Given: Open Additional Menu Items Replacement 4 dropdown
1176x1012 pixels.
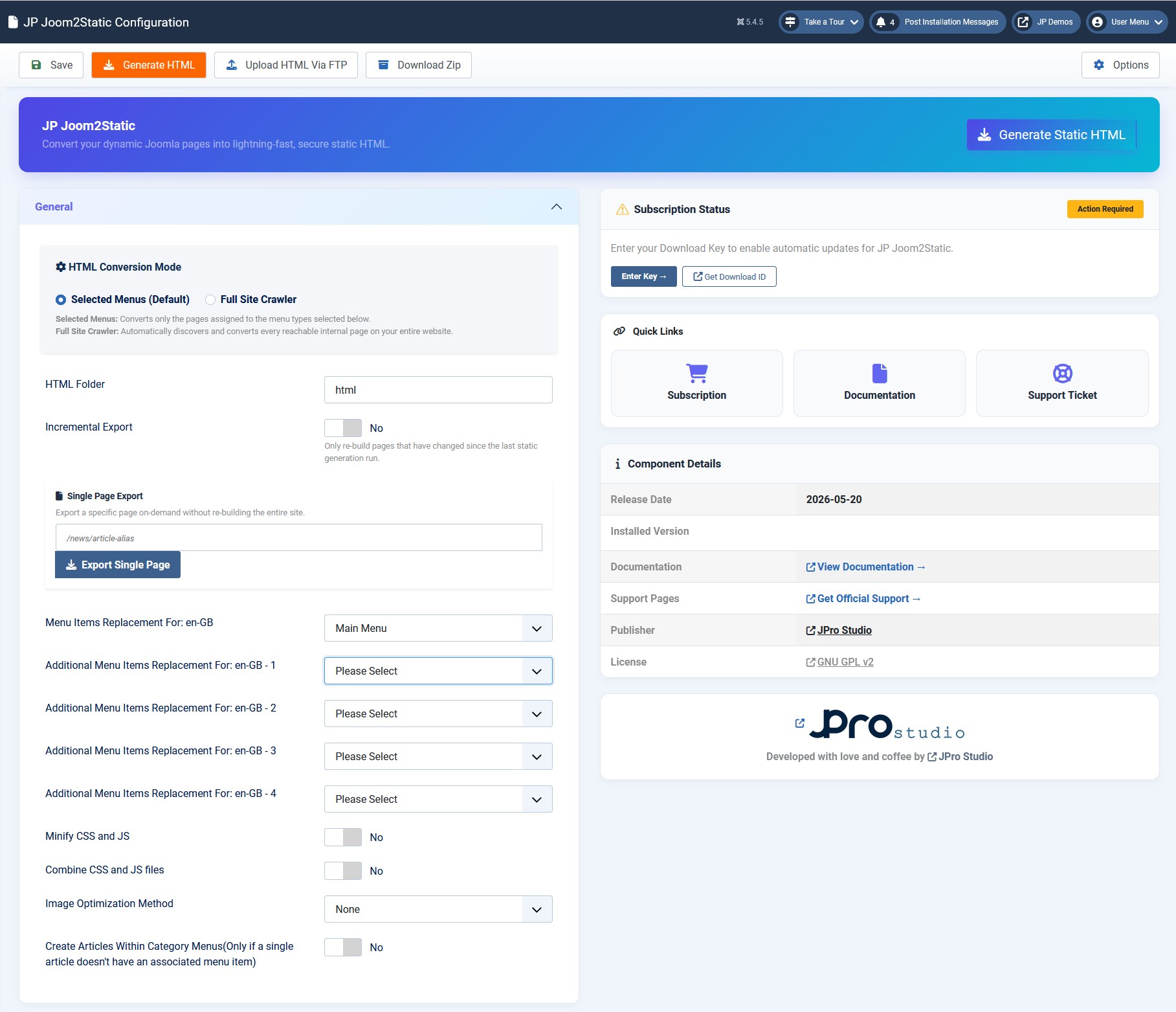Looking at the screenshot, I should point(438,799).
